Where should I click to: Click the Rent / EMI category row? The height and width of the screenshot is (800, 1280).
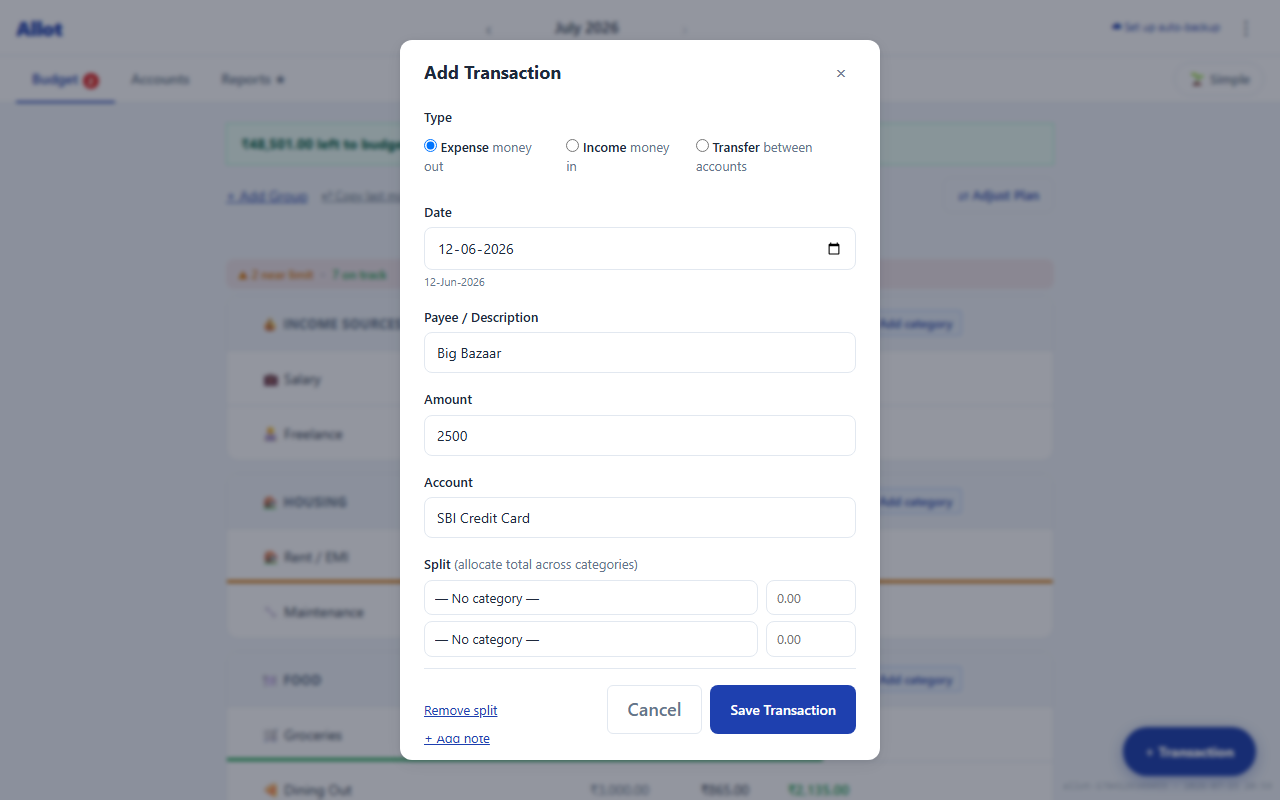(x=640, y=557)
